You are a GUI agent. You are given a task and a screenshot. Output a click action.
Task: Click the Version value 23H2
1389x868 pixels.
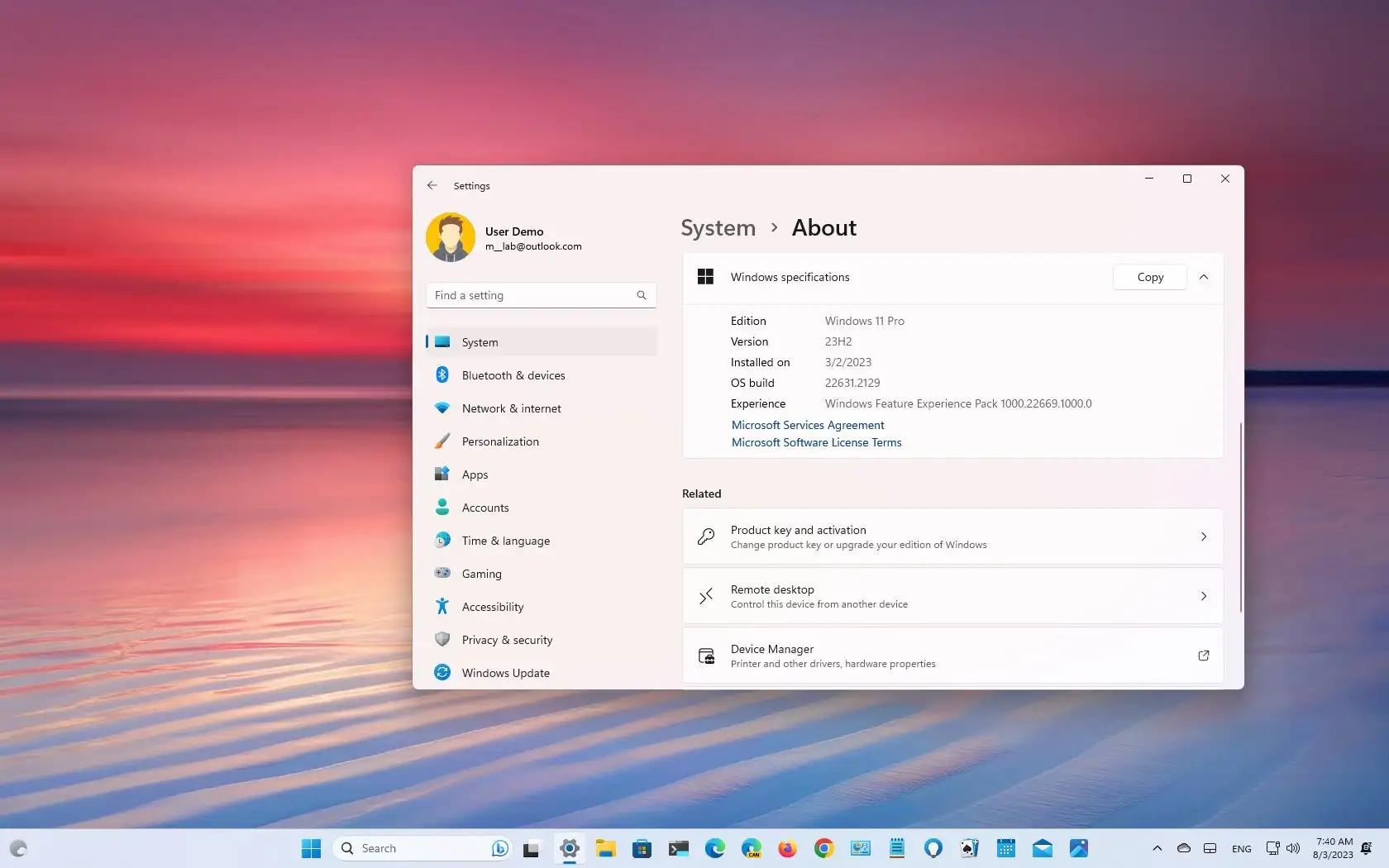(x=838, y=341)
